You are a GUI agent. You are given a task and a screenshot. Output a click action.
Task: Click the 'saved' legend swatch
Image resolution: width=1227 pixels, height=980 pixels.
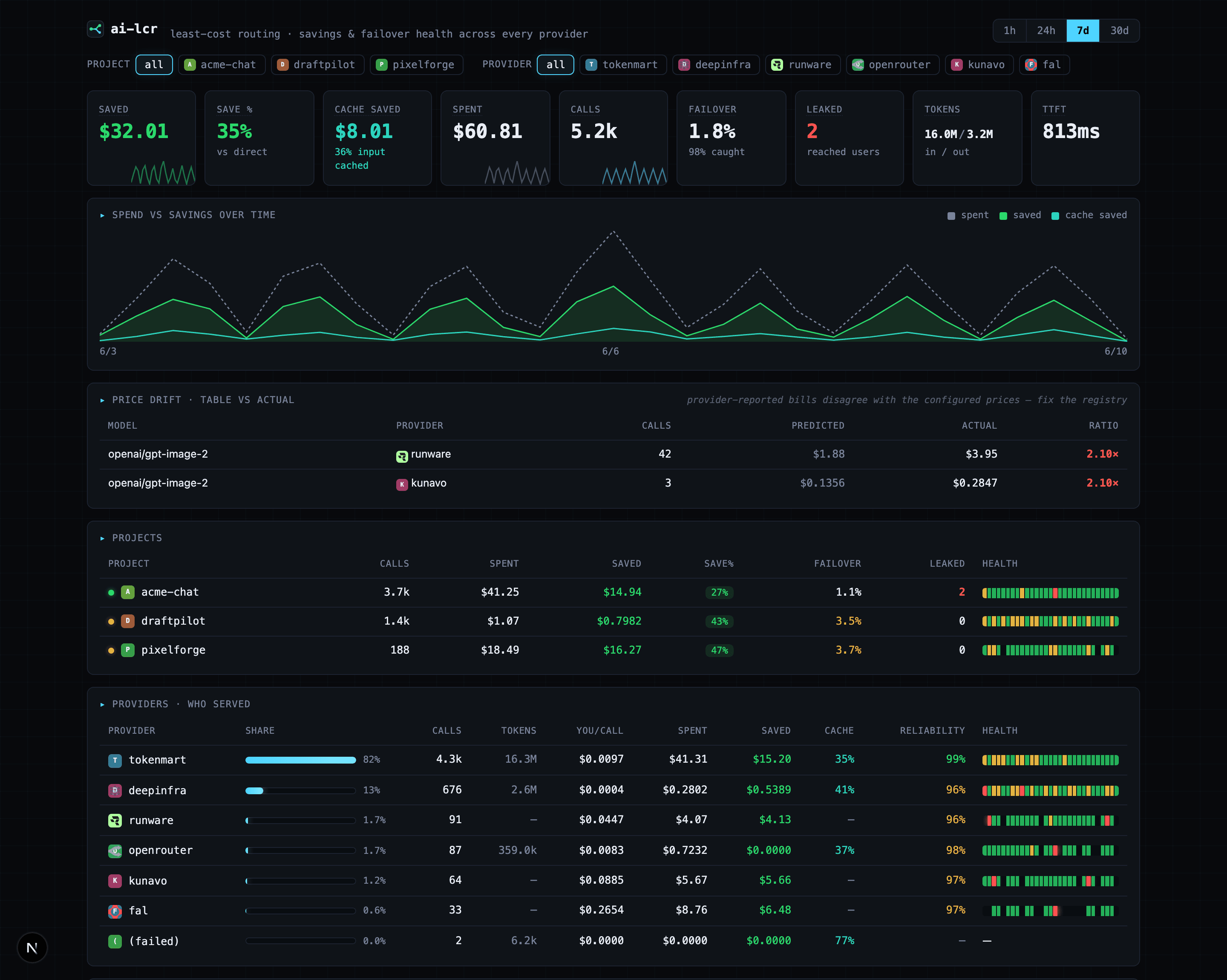pos(1003,216)
